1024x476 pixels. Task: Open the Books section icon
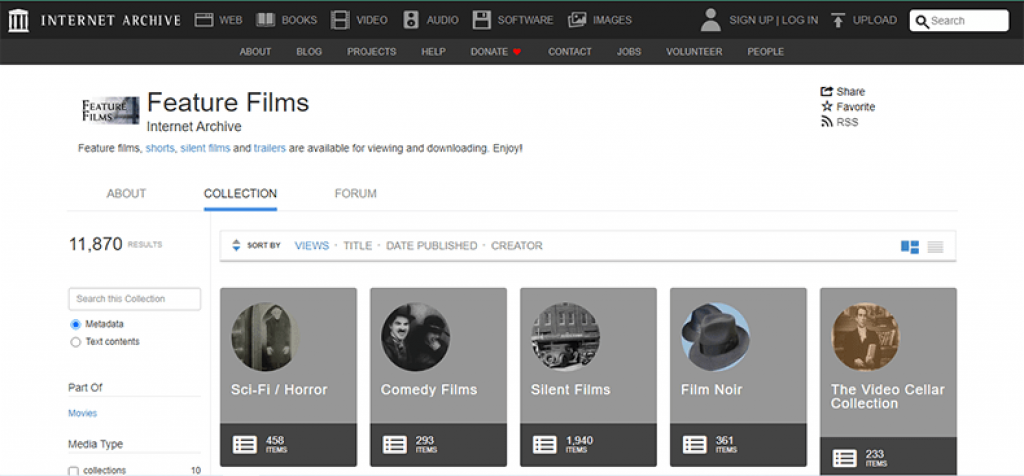(x=265, y=20)
